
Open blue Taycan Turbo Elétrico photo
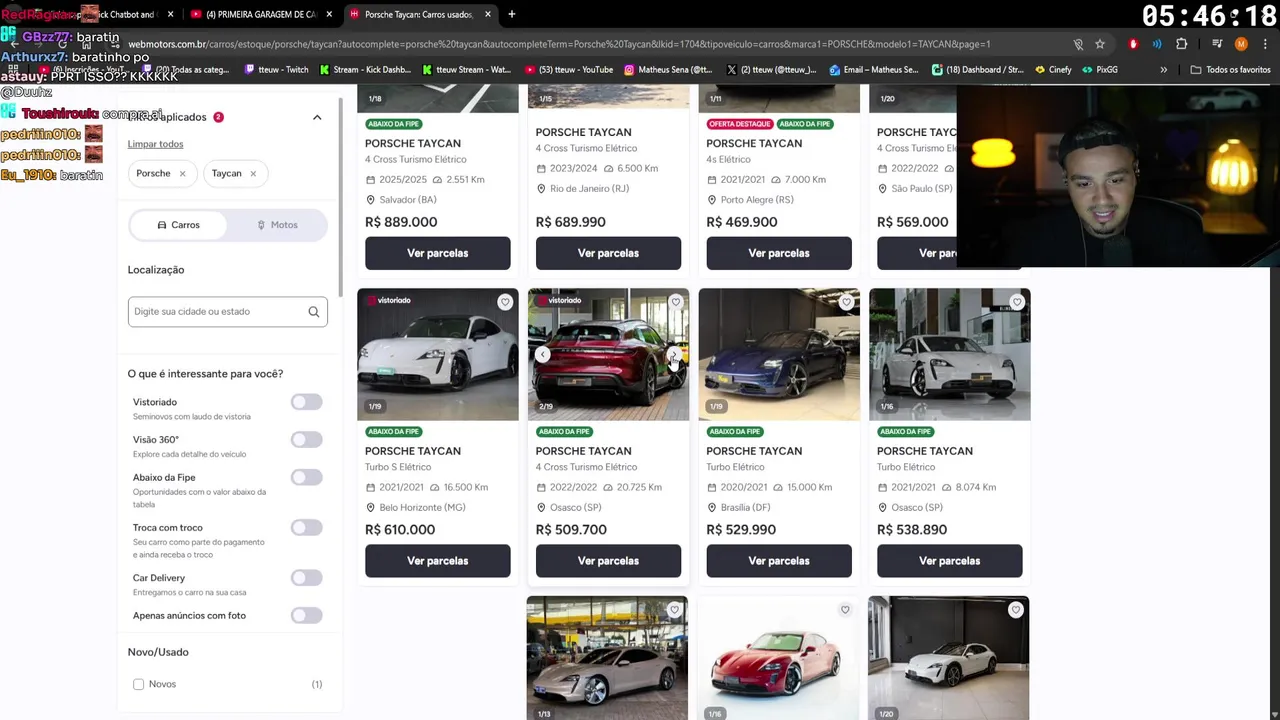[x=779, y=354]
